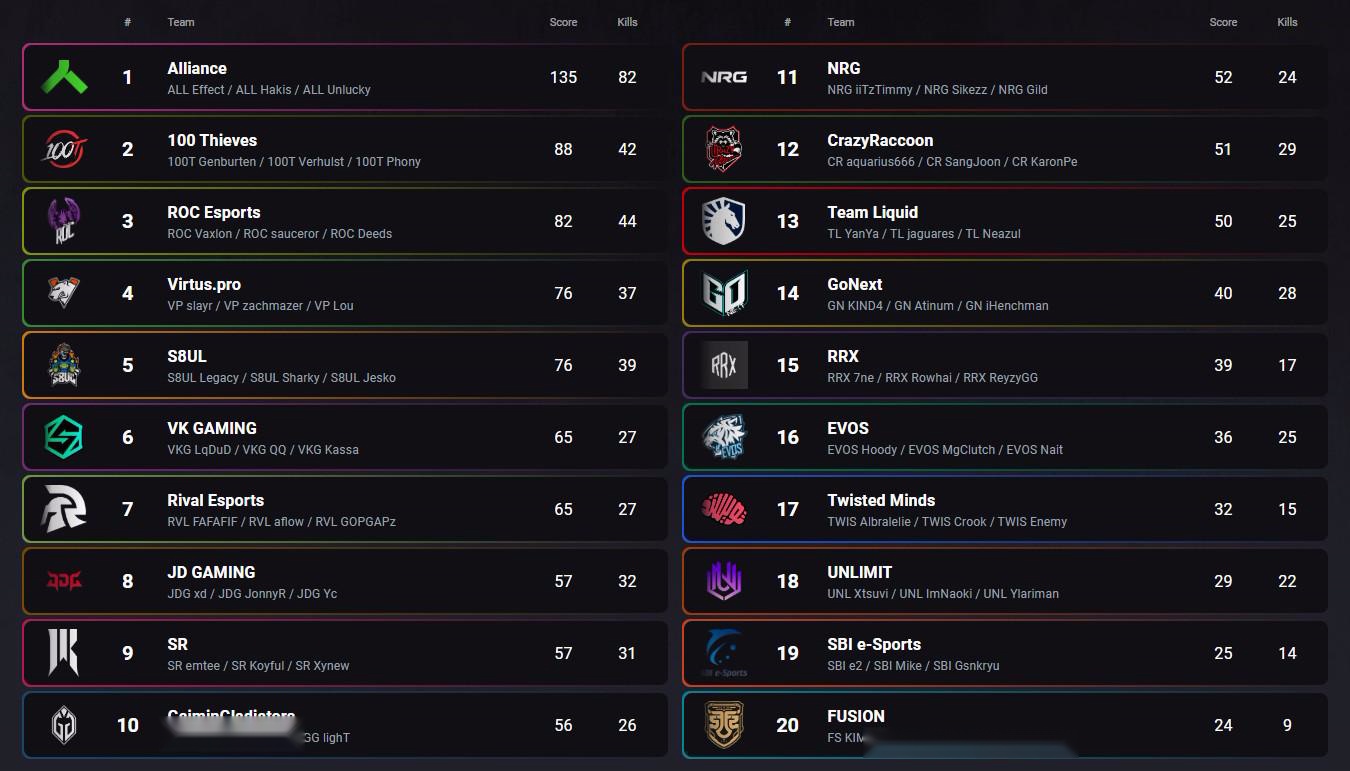
Task: Click the JD GAMING team row
Action: point(345,581)
